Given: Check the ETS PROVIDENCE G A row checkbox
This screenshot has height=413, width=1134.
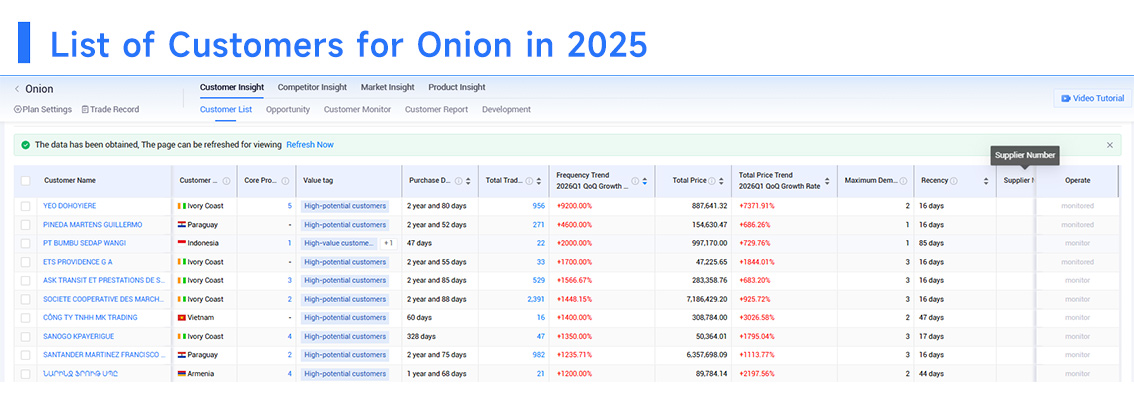Looking at the screenshot, I should point(26,262).
